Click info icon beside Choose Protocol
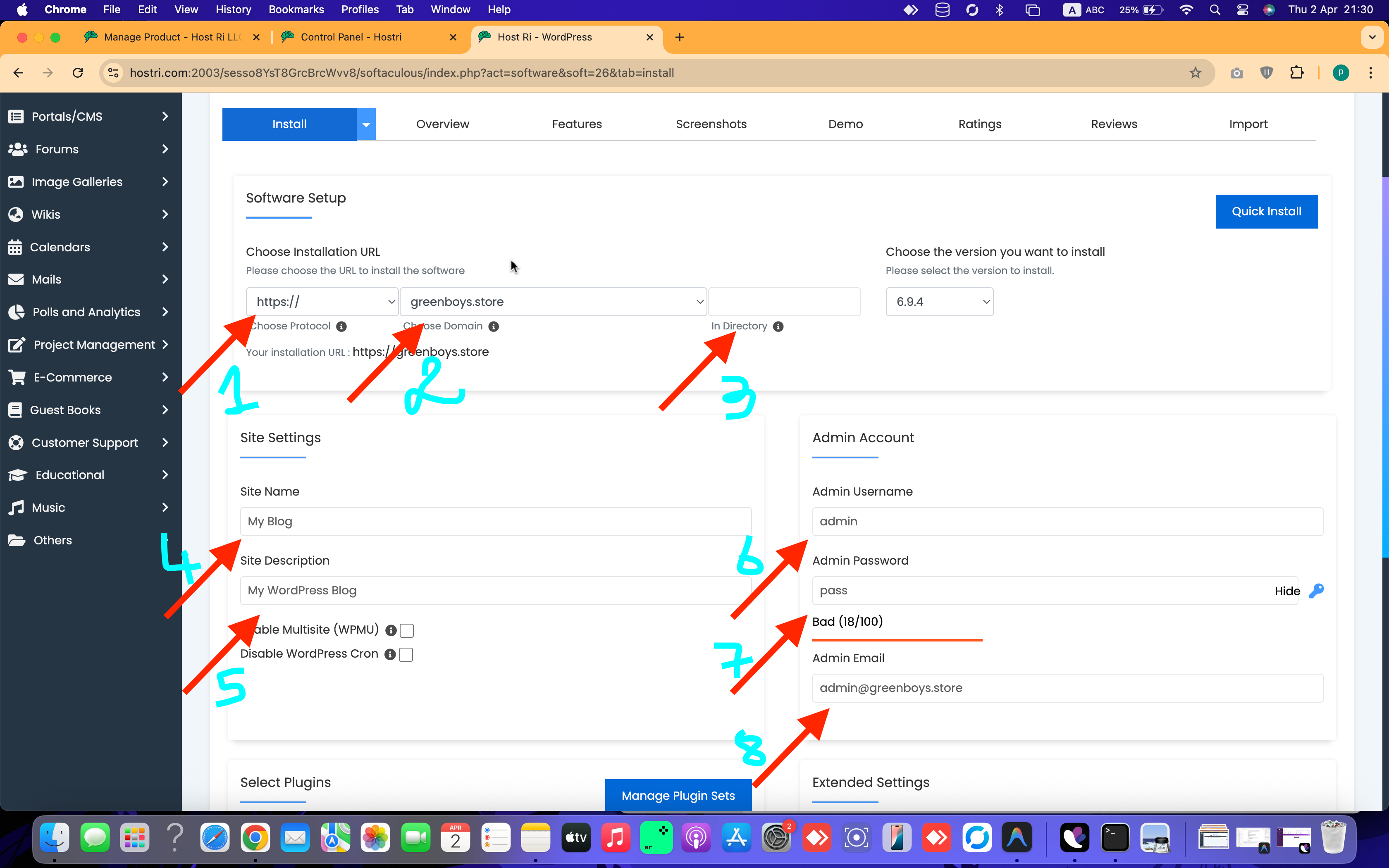The height and width of the screenshot is (868, 1389). click(341, 327)
